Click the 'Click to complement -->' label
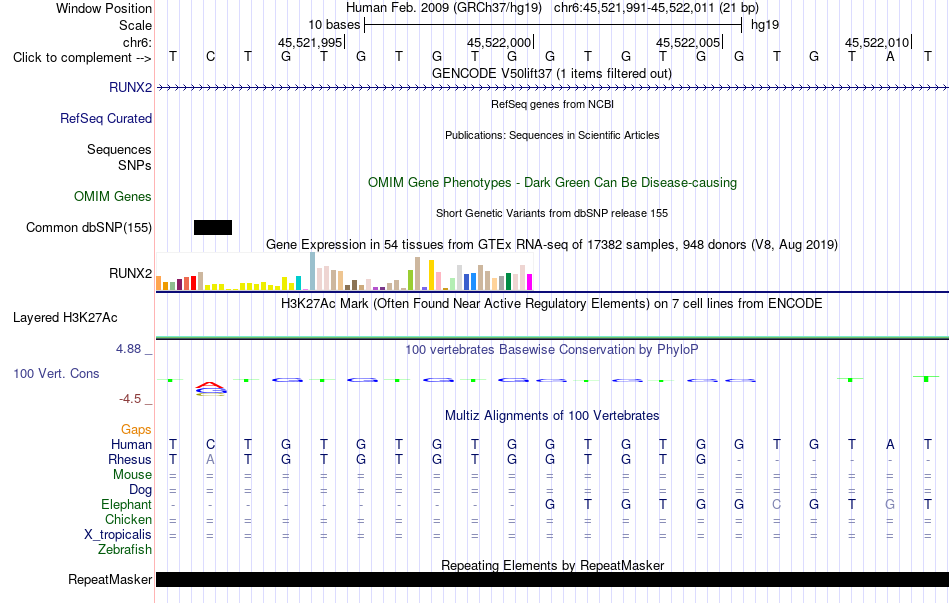Image resolution: width=950 pixels, height=603 pixels. tap(82, 58)
